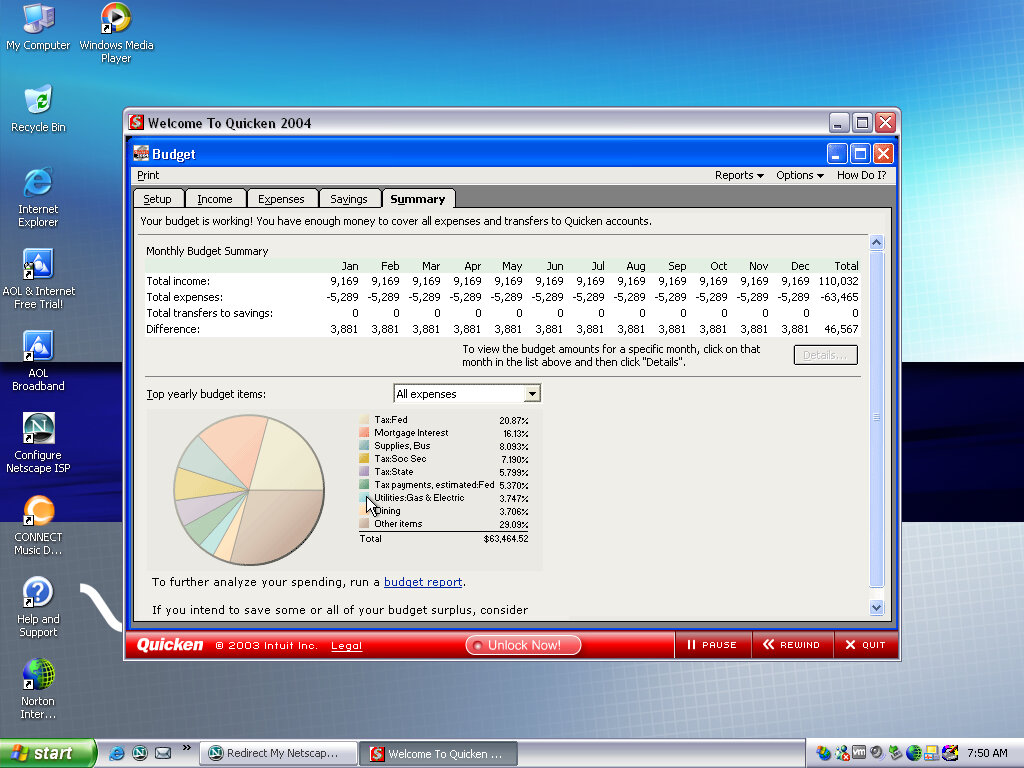Viewport: 1024px width, 768px height.
Task: Pause the Quicken demo playback
Action: point(712,645)
